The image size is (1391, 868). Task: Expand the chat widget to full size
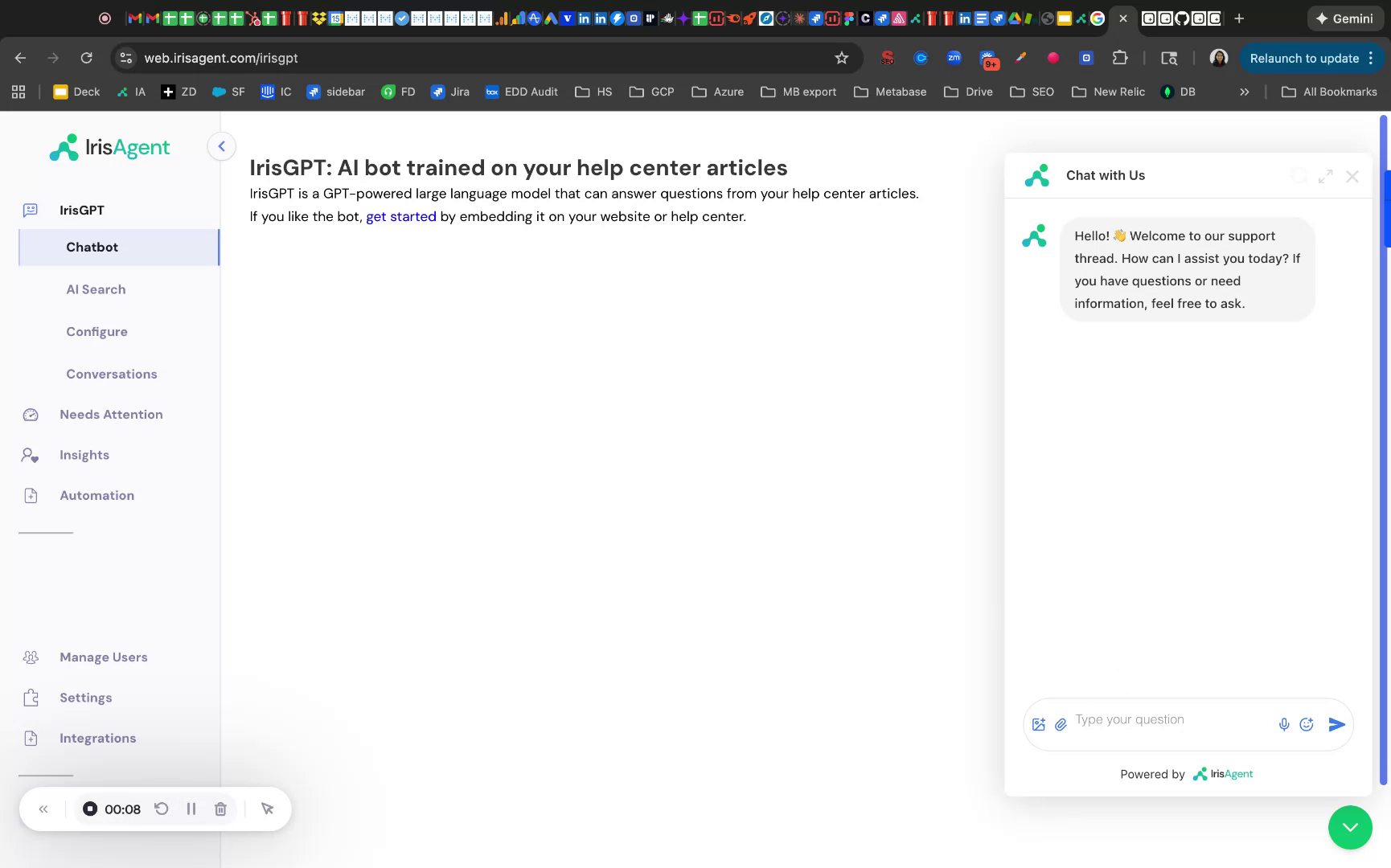[1326, 176]
